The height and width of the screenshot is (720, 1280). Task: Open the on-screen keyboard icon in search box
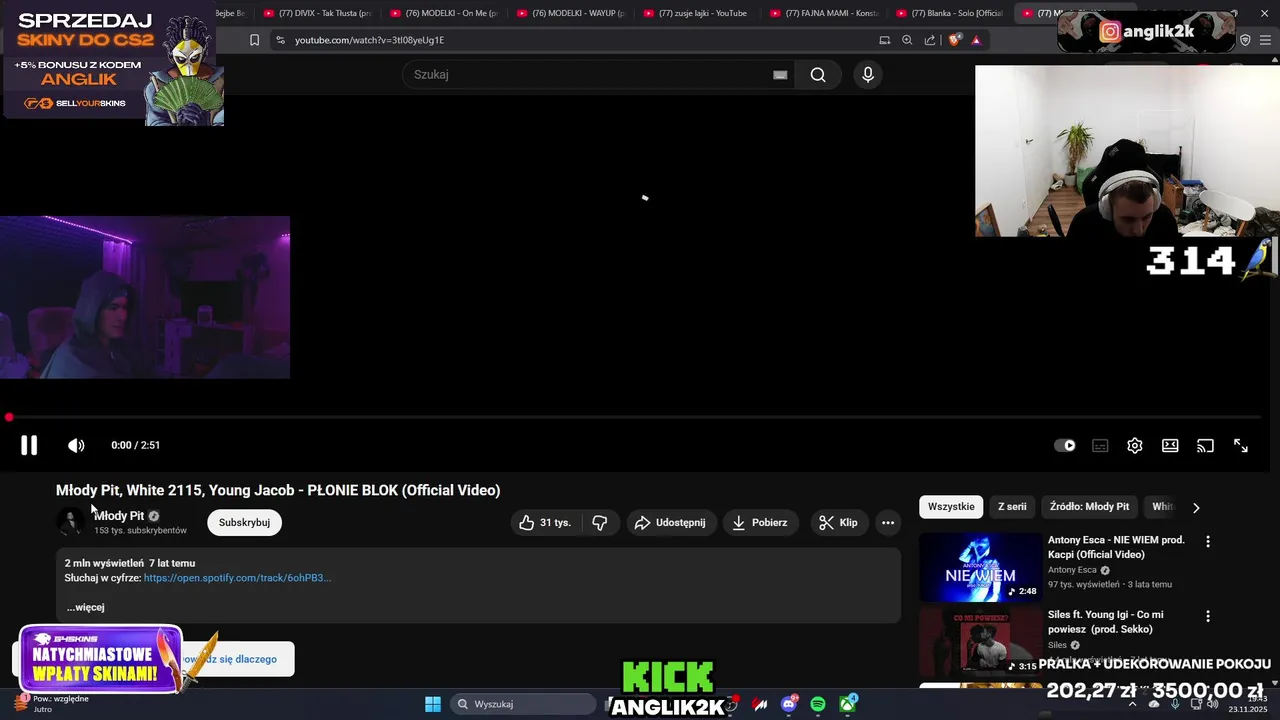pyautogui.click(x=780, y=75)
